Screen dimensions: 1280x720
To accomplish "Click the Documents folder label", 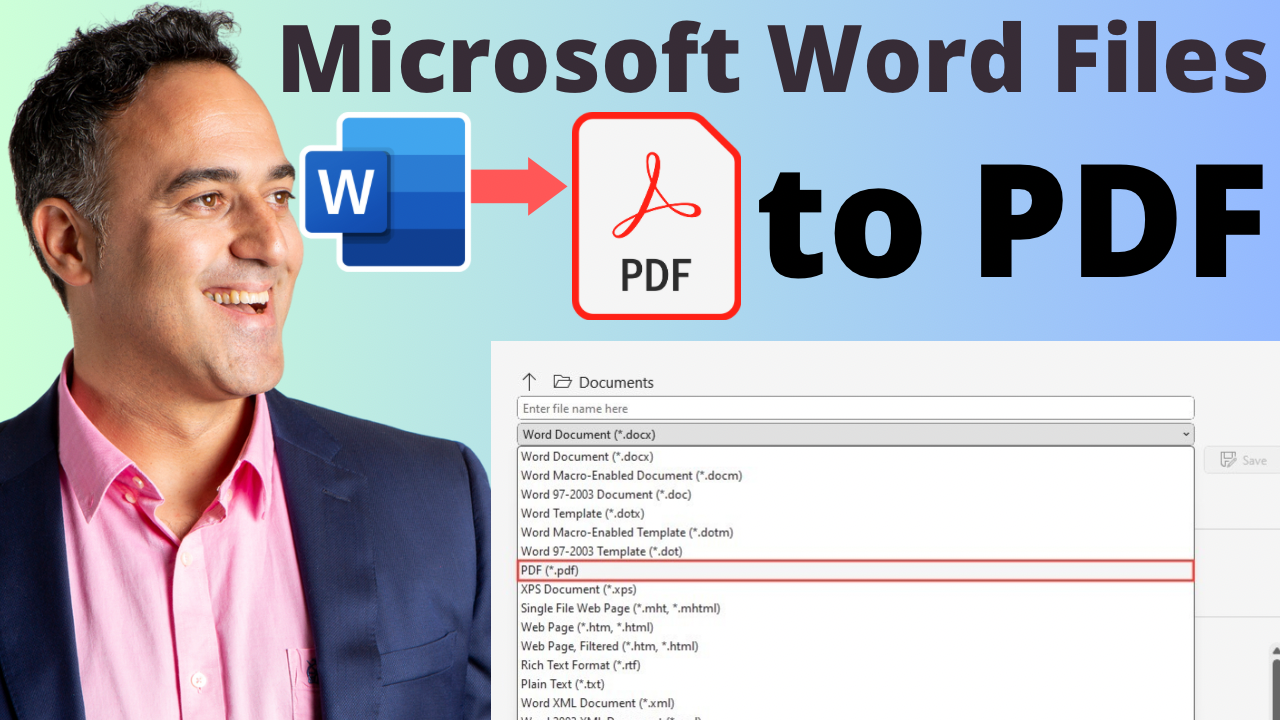I will tap(616, 382).
